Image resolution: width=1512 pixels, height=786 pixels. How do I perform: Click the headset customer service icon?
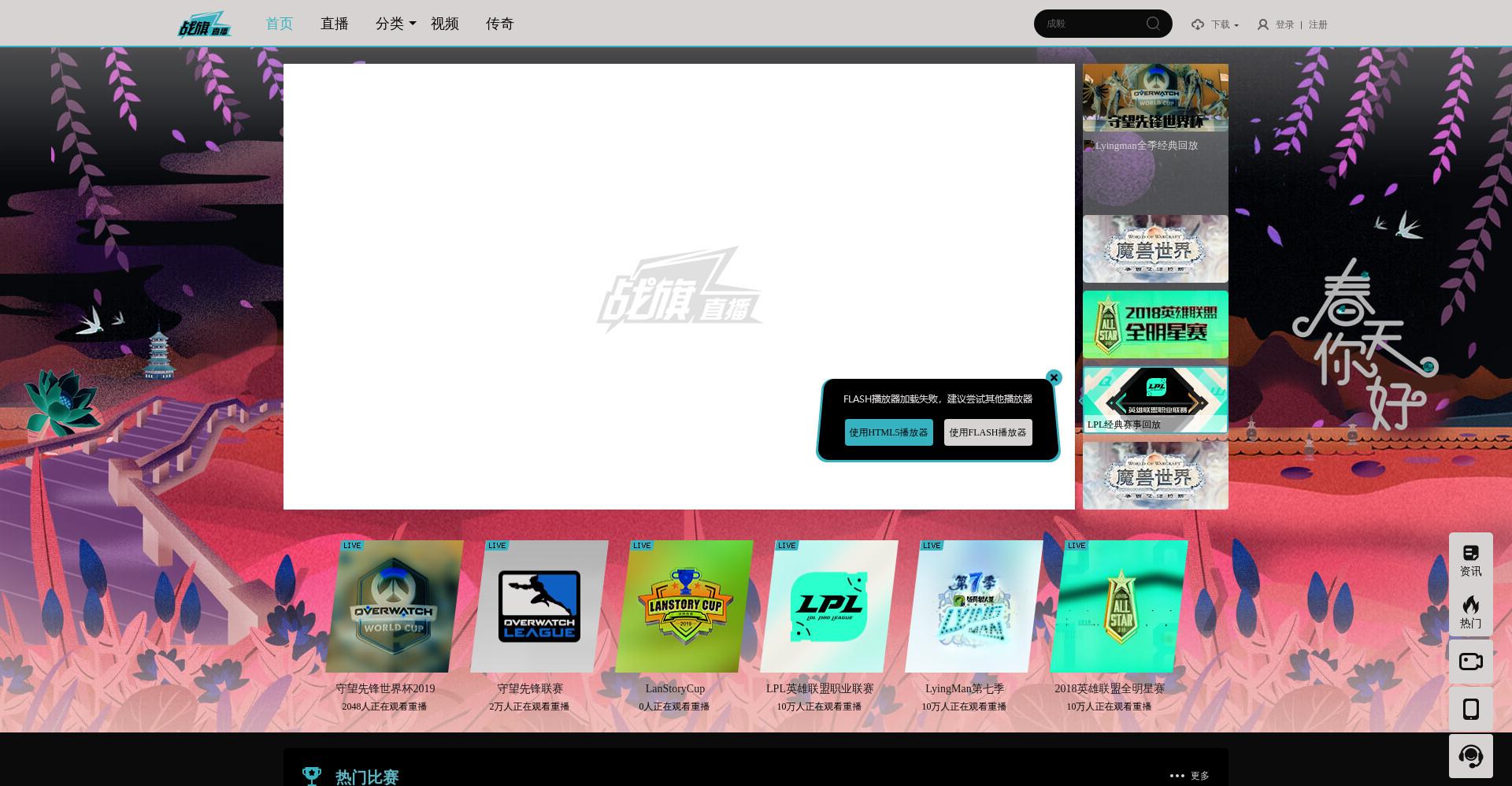click(1470, 756)
